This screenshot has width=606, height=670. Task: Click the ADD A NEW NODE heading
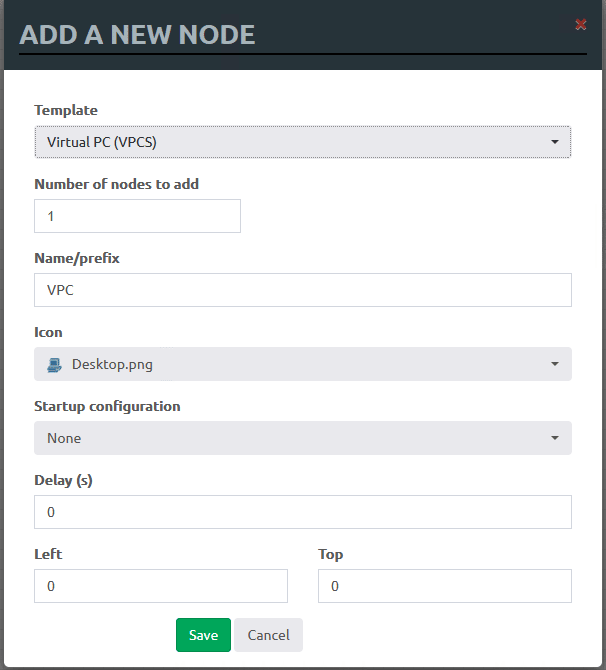click(x=137, y=36)
